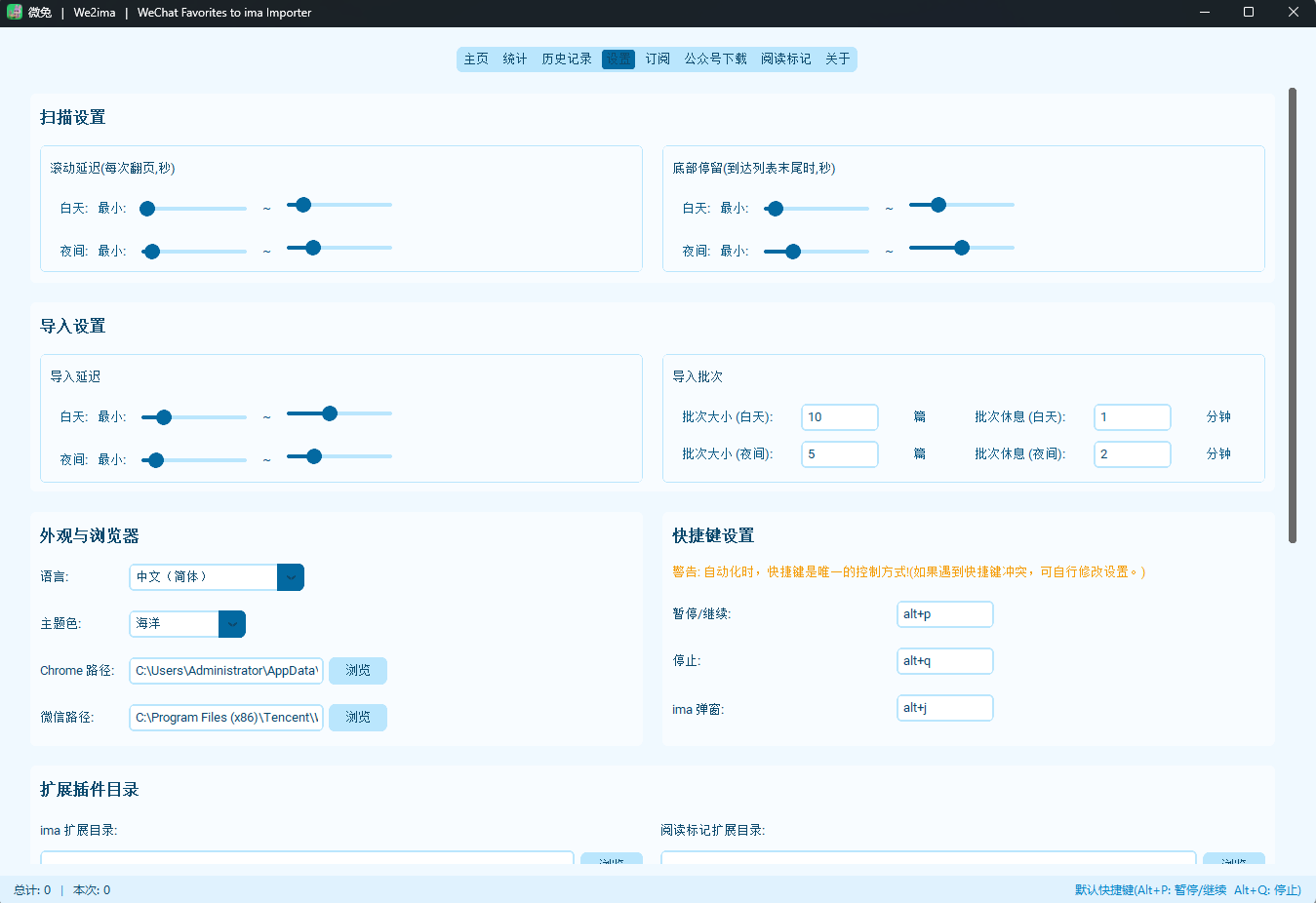
Task: Open the 统计 tab
Action: [515, 59]
